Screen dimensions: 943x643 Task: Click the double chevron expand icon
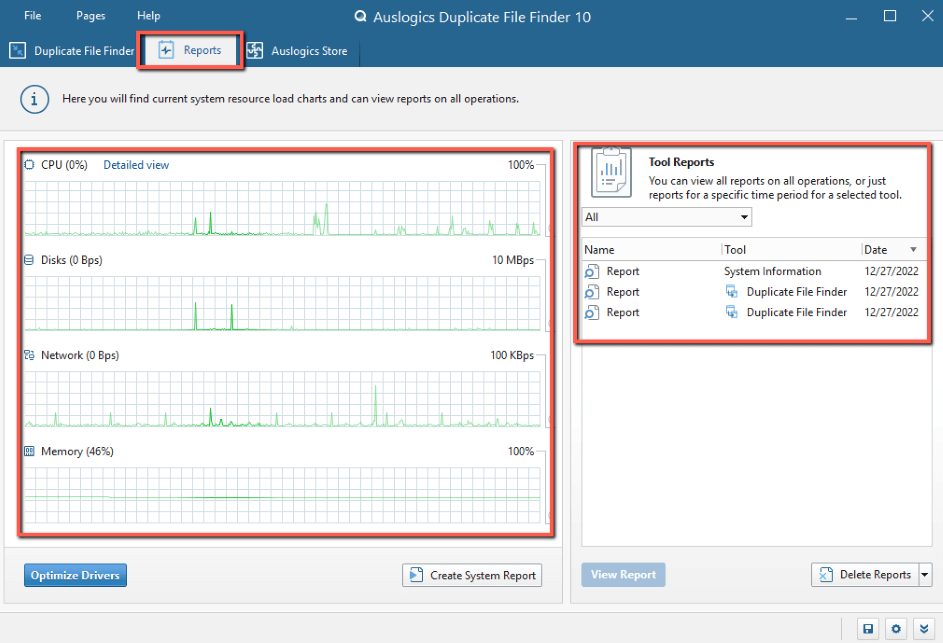pos(924,629)
